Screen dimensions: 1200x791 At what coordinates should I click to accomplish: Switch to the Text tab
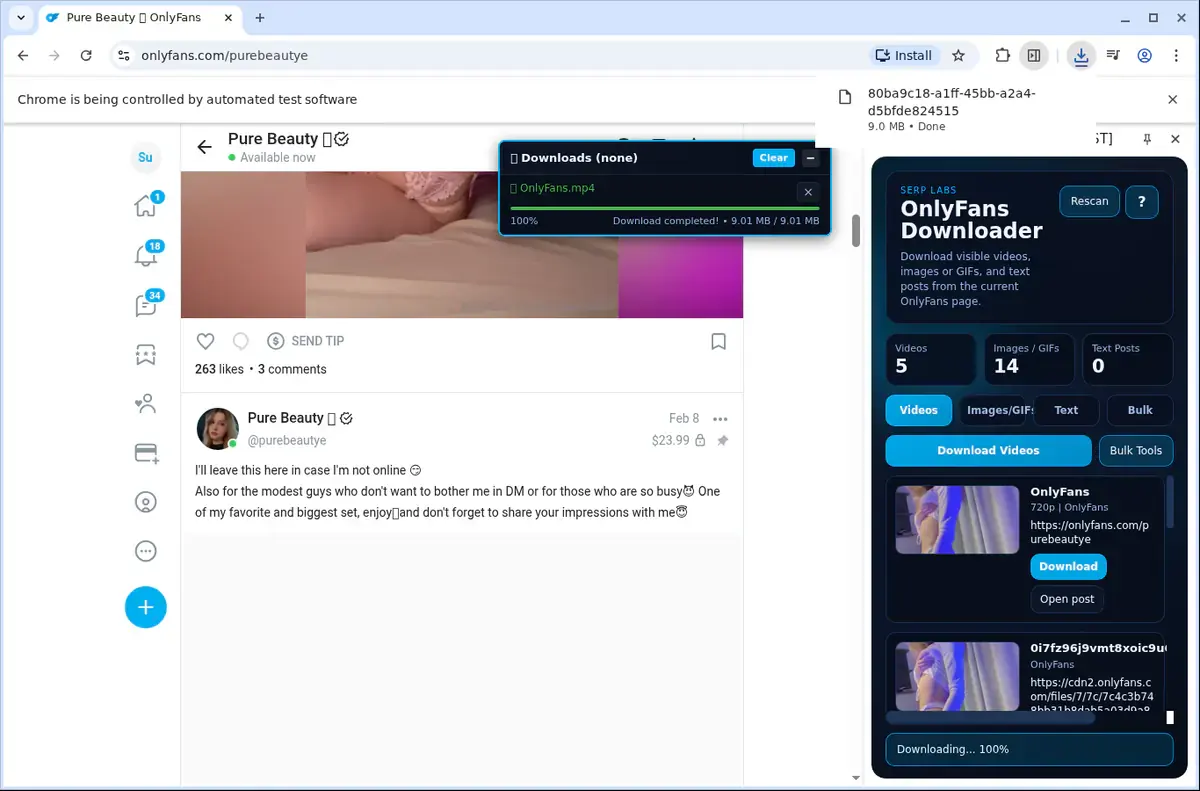tap(1066, 410)
